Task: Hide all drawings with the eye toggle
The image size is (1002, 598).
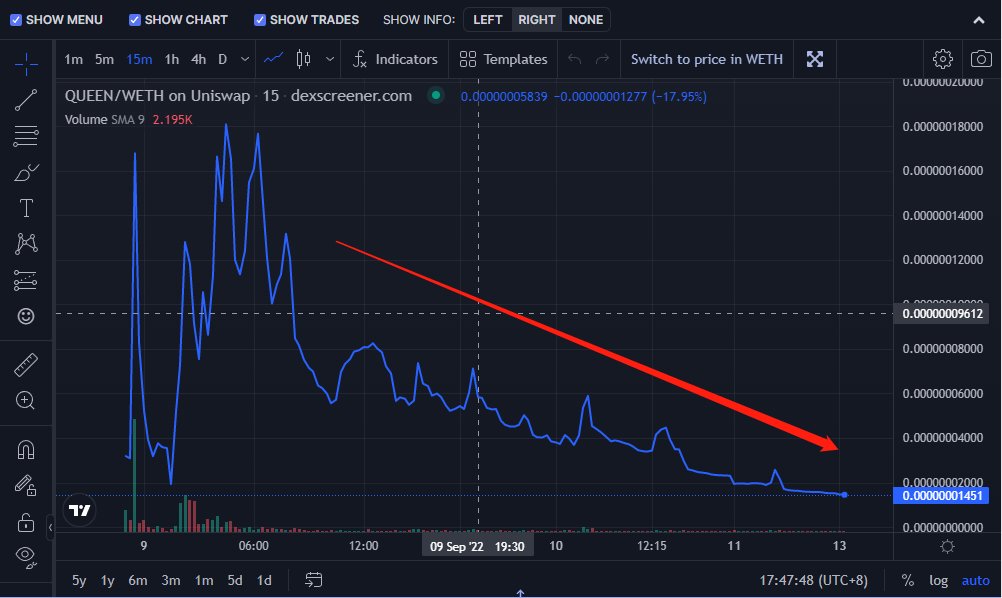Action: (x=27, y=557)
